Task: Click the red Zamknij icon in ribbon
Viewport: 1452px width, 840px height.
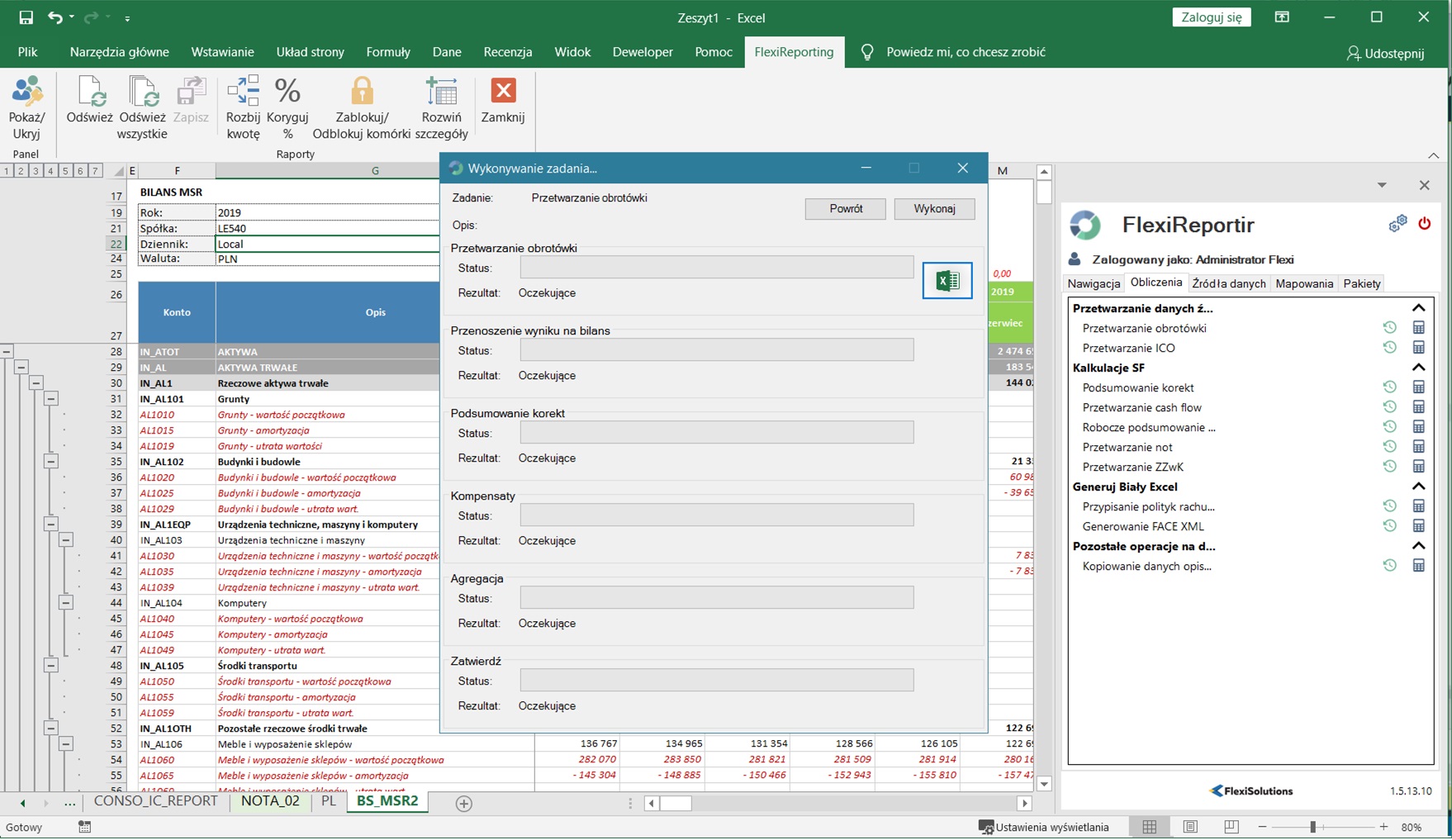Action: pos(503,92)
